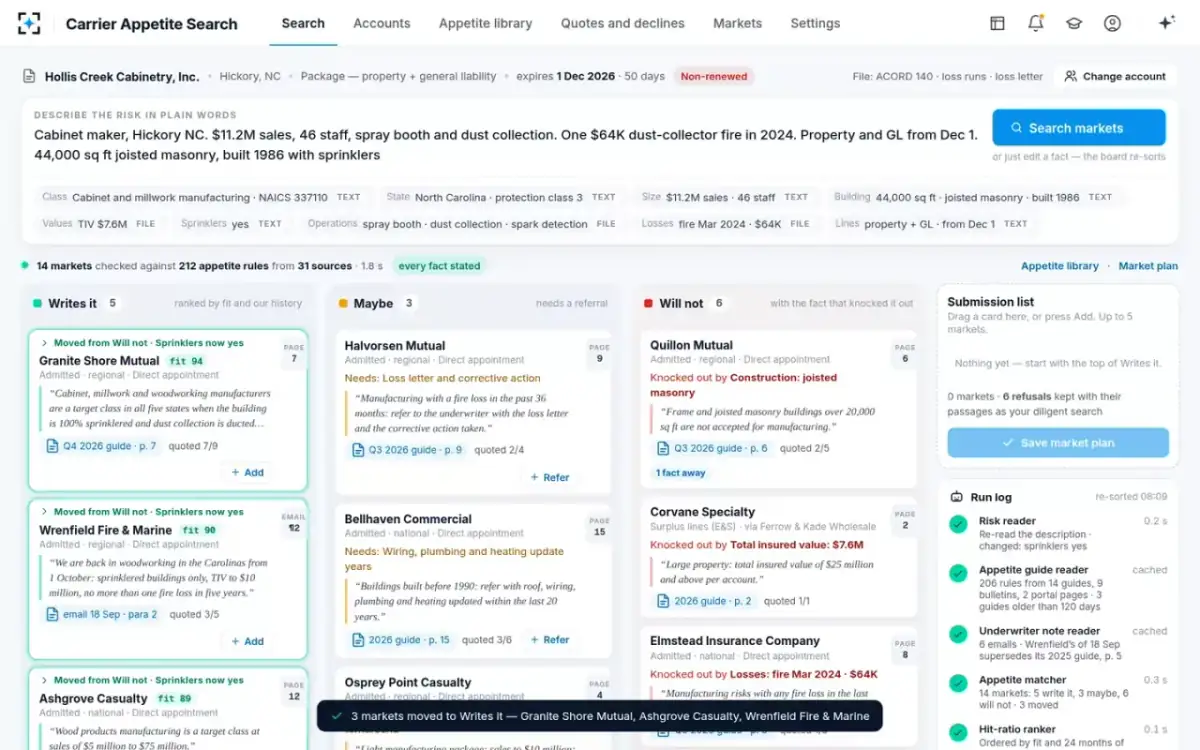Expand Wrenfield Fire & Marine moved-from note

[x=44, y=512]
